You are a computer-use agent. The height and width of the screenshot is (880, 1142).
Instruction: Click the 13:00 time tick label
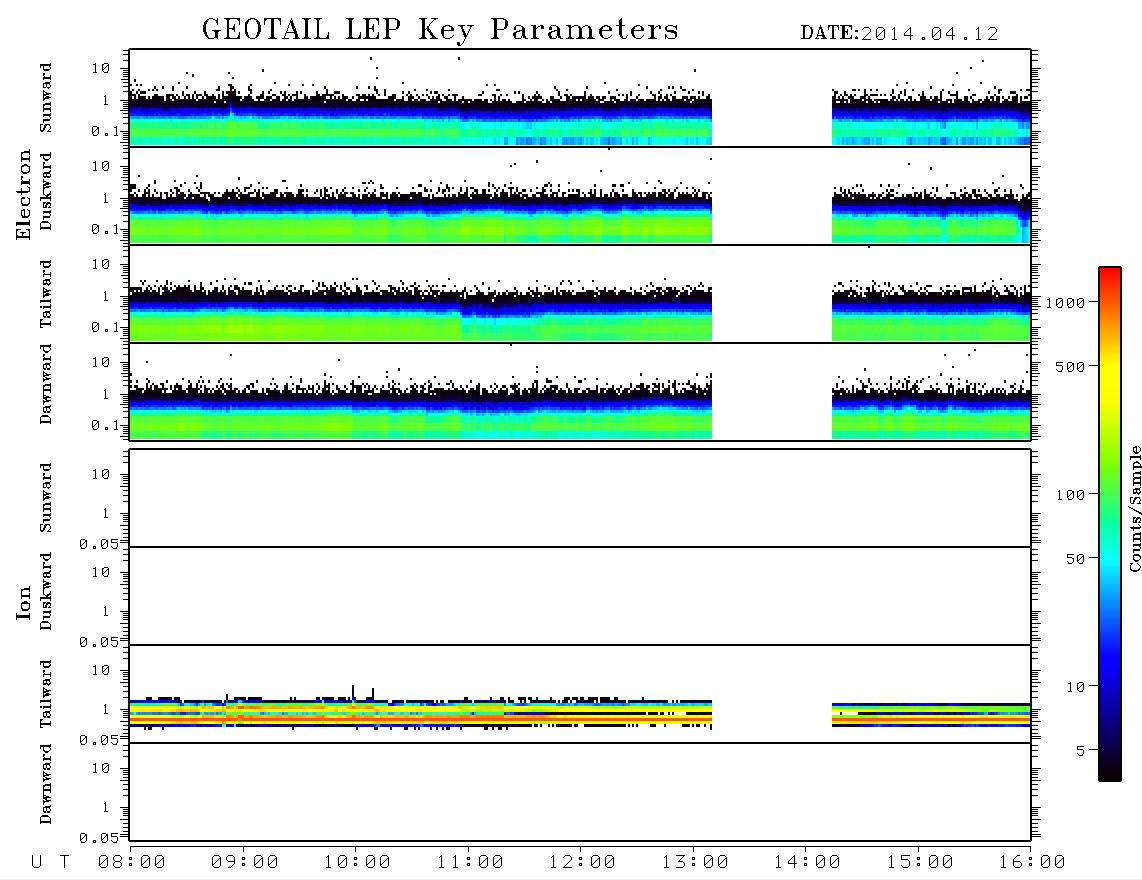pyautogui.click(x=695, y=863)
